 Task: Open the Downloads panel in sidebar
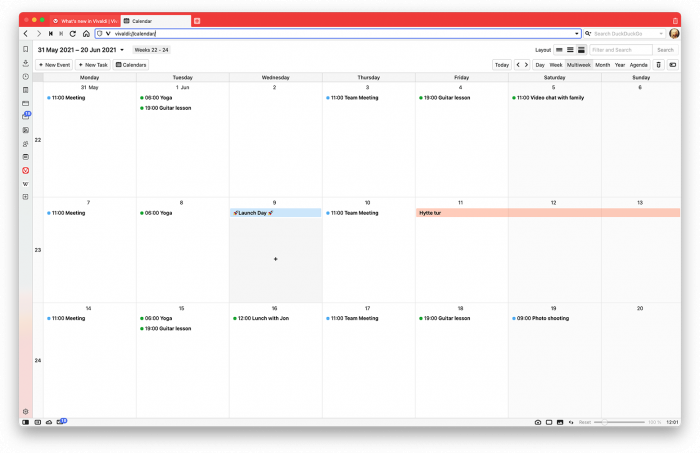coord(25,63)
